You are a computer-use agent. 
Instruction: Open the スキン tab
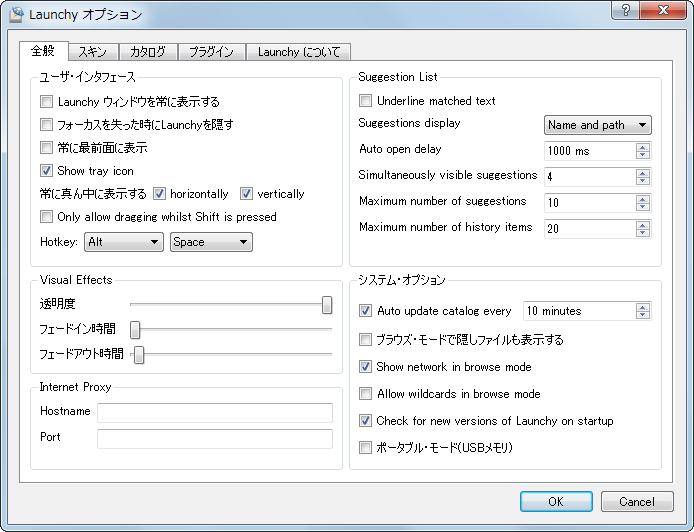click(x=93, y=52)
